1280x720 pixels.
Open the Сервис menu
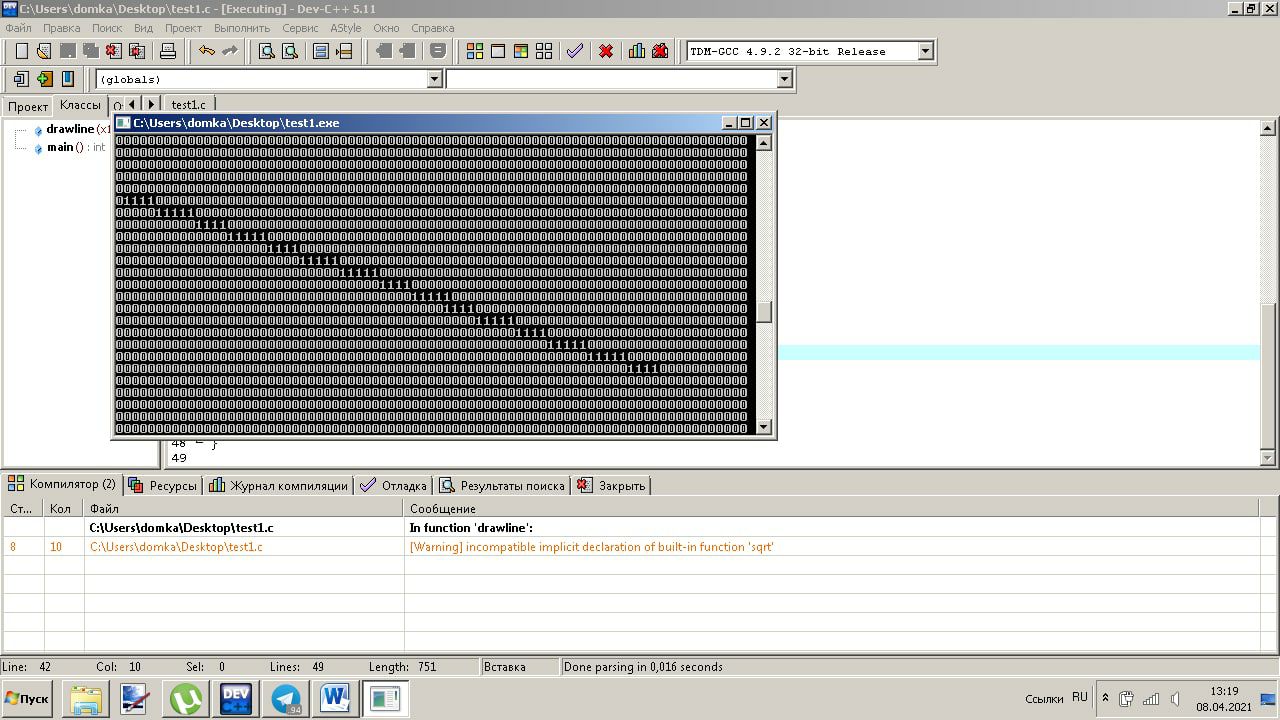(300, 28)
